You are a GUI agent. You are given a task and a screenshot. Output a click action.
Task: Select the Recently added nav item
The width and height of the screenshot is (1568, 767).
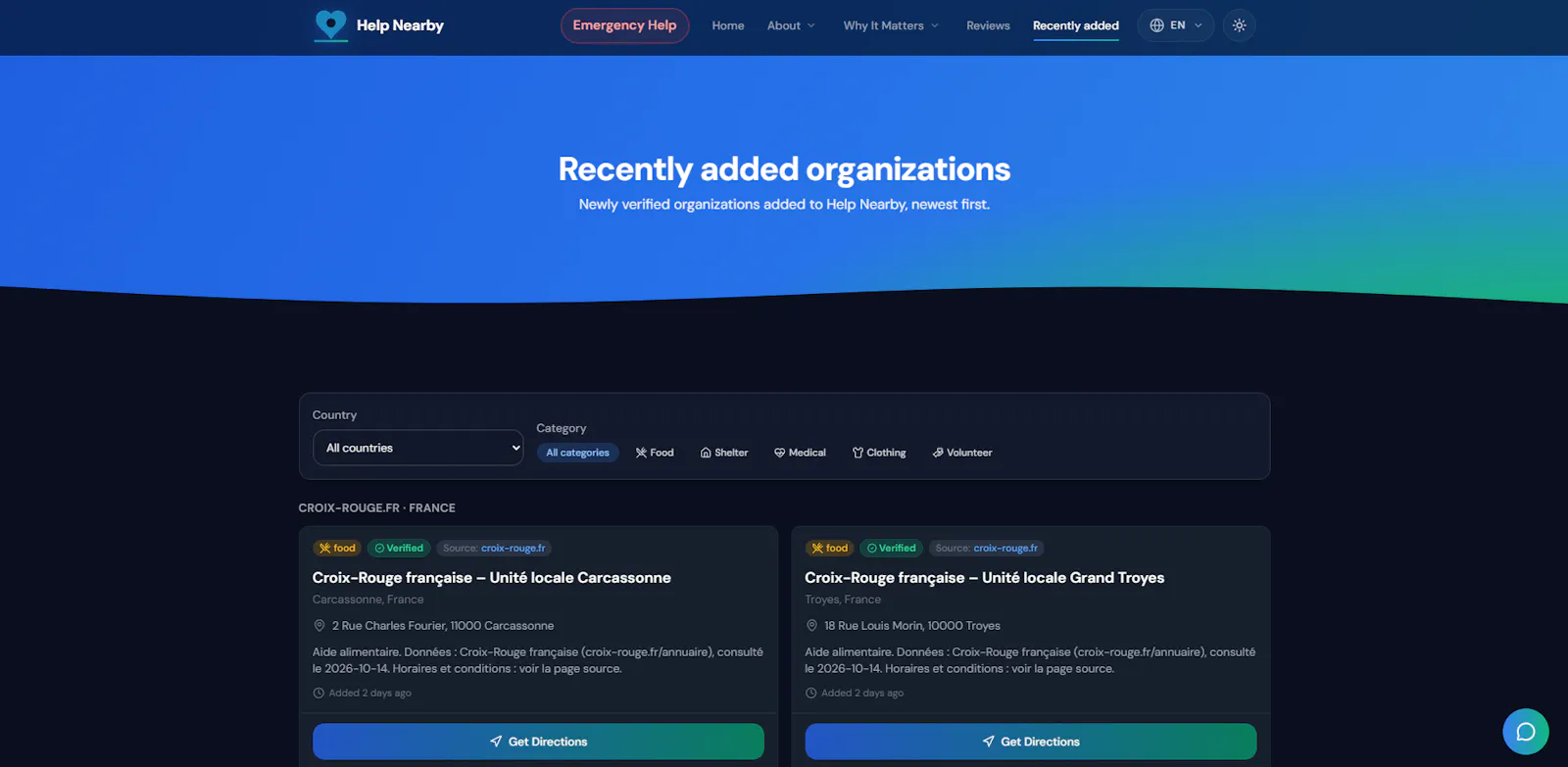pyautogui.click(x=1076, y=25)
